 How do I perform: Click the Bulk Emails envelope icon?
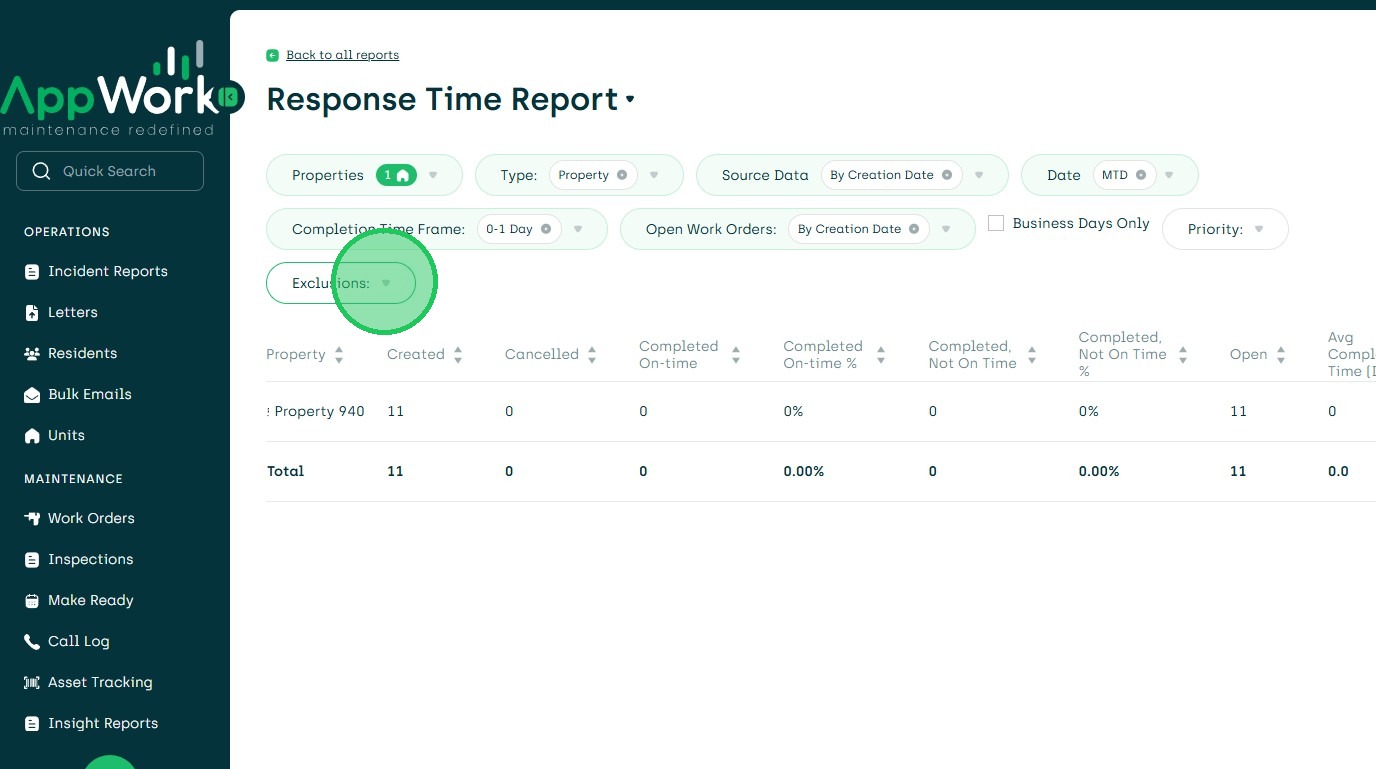32,395
